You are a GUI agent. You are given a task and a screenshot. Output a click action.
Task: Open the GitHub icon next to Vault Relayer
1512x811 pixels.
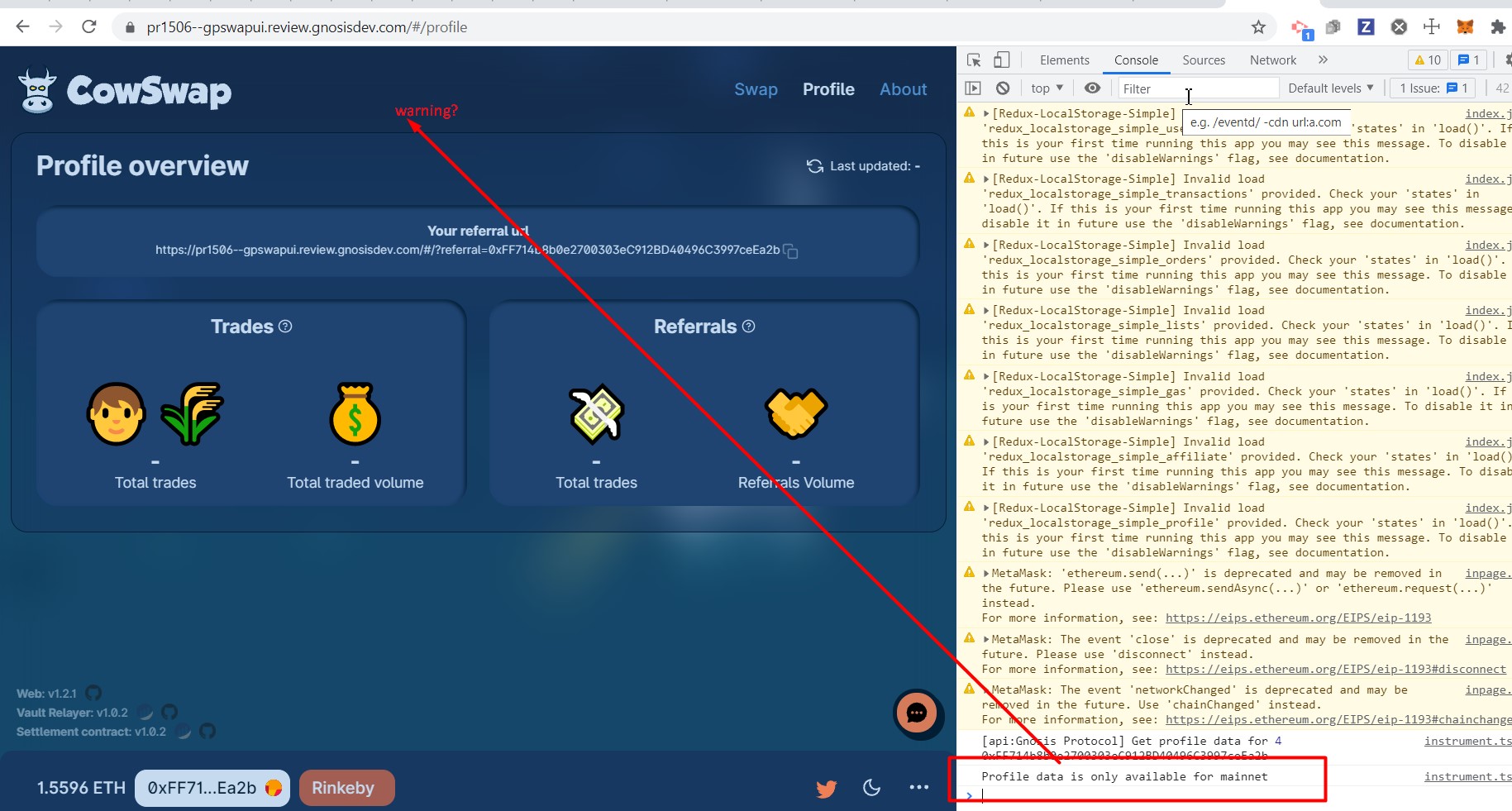tap(169, 712)
